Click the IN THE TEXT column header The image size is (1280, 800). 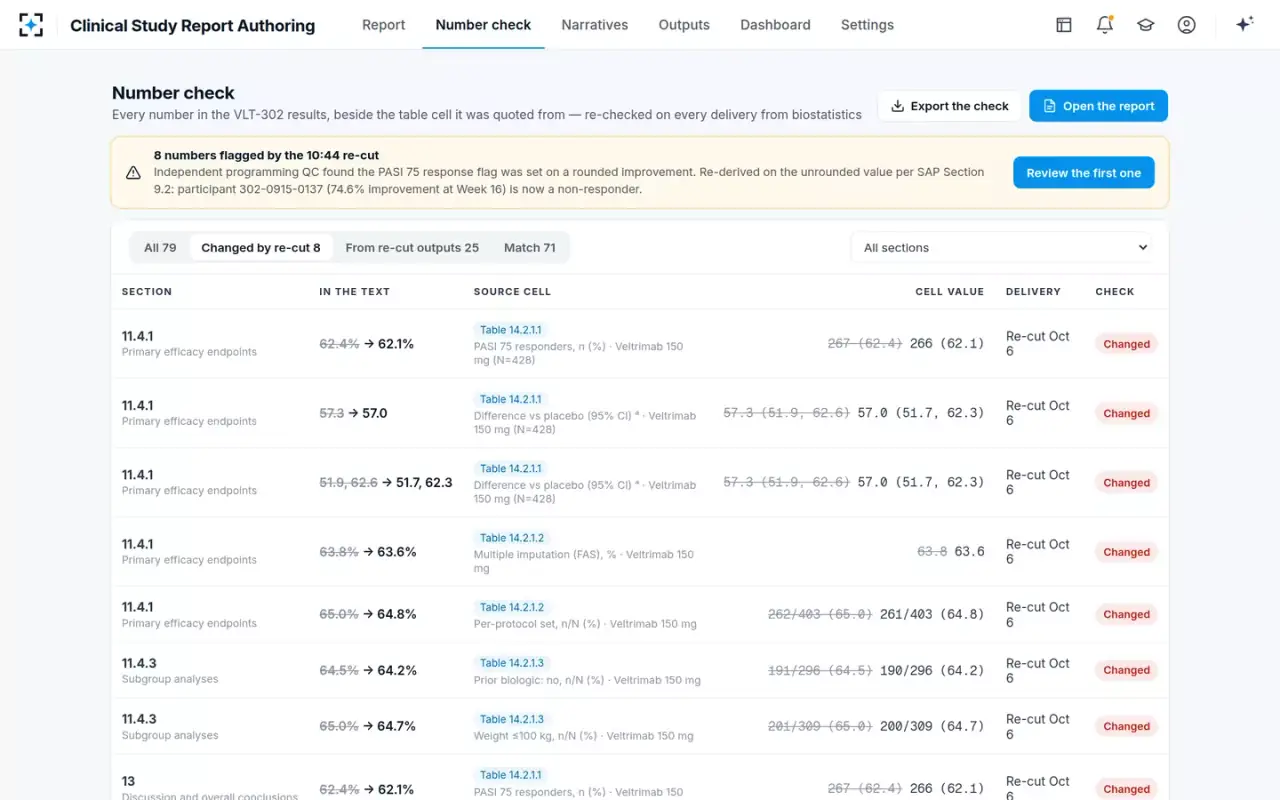tap(355, 292)
